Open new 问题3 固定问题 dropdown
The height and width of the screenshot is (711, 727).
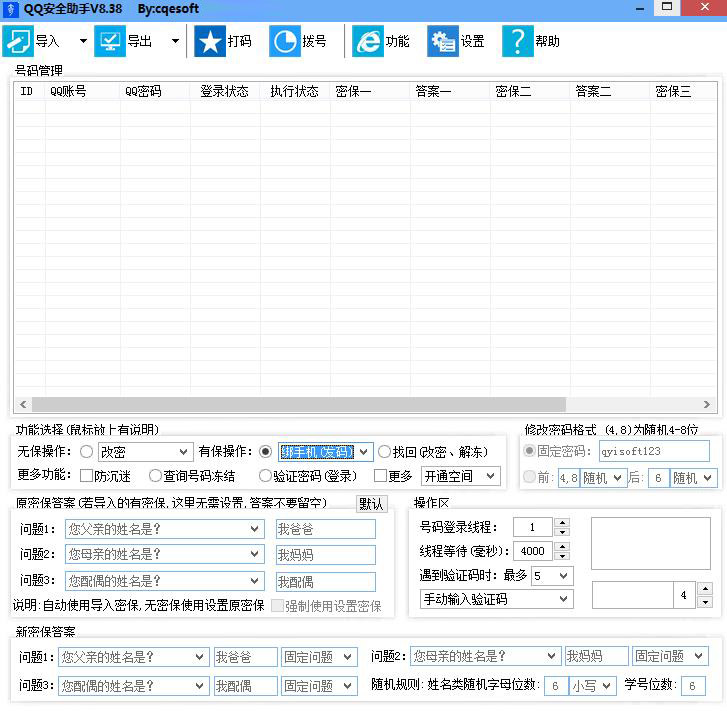(x=319, y=686)
